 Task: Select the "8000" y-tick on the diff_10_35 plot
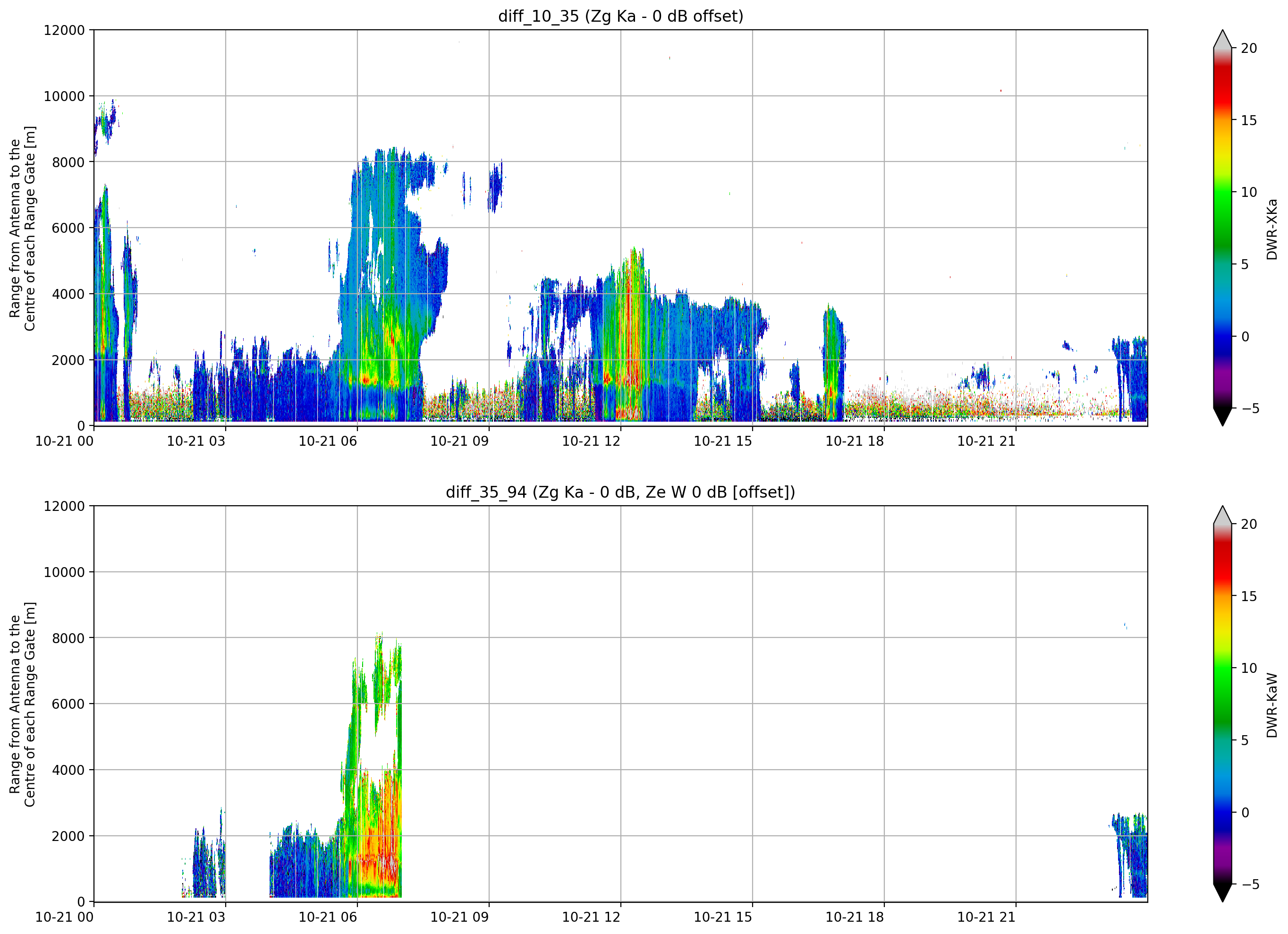pos(68,162)
